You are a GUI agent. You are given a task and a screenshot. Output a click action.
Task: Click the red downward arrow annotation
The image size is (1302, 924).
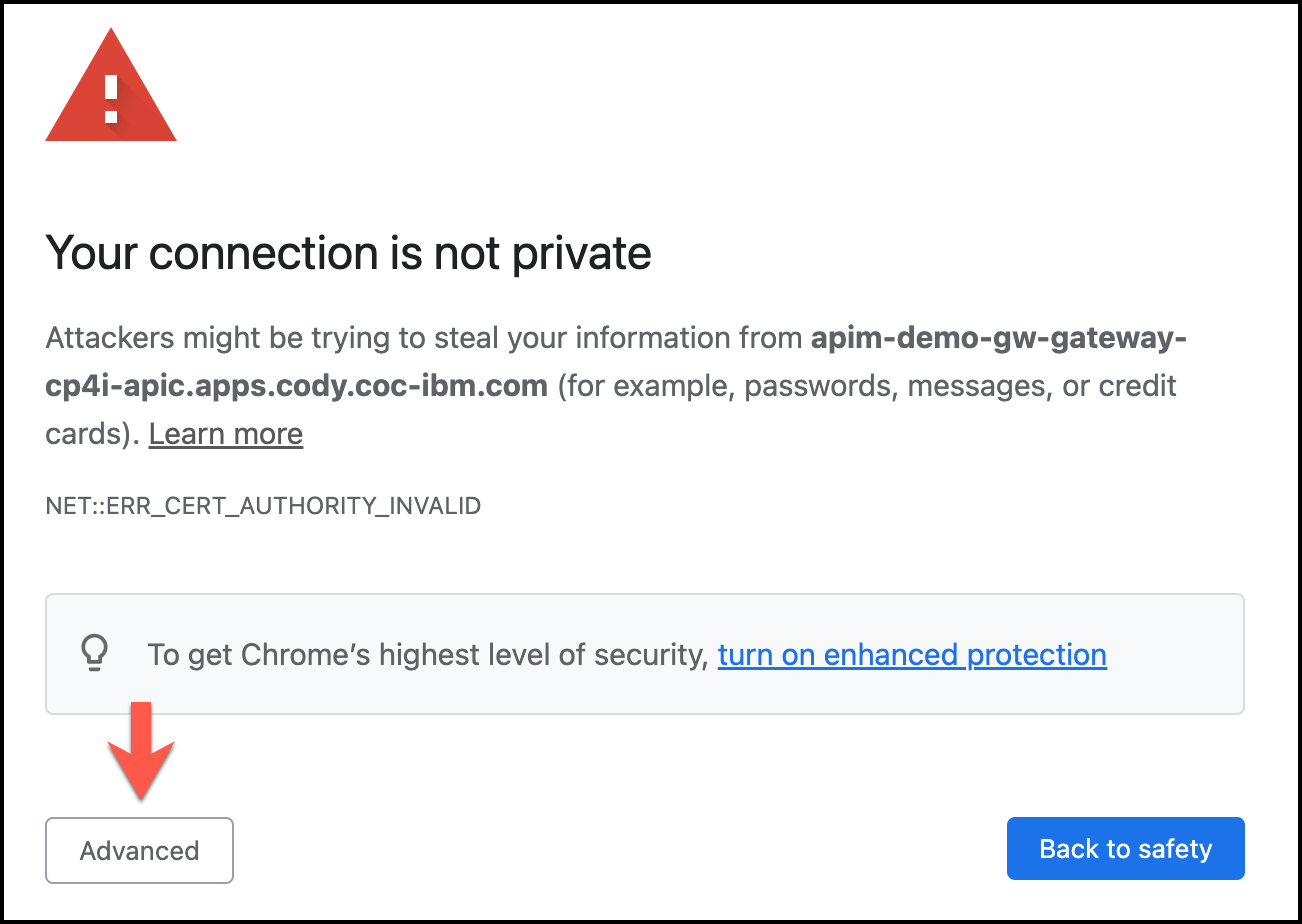click(x=140, y=750)
